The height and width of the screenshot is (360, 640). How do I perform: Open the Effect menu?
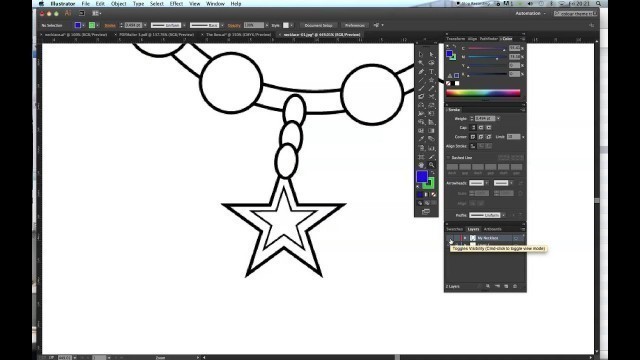pos(176,4)
